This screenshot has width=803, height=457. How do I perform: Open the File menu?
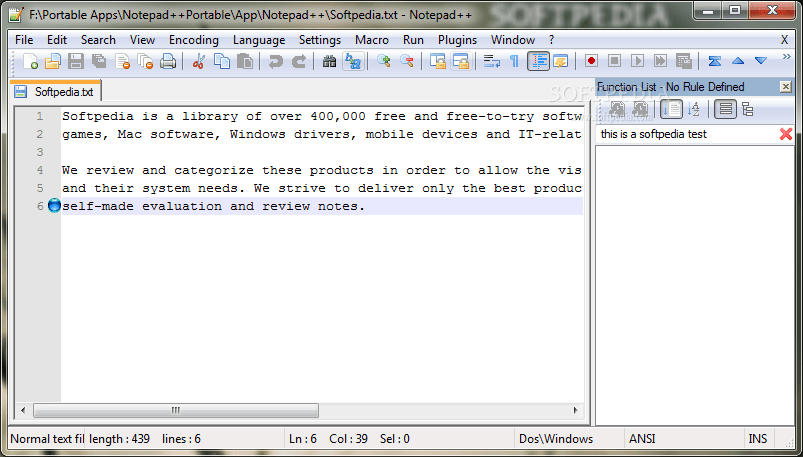pos(24,39)
